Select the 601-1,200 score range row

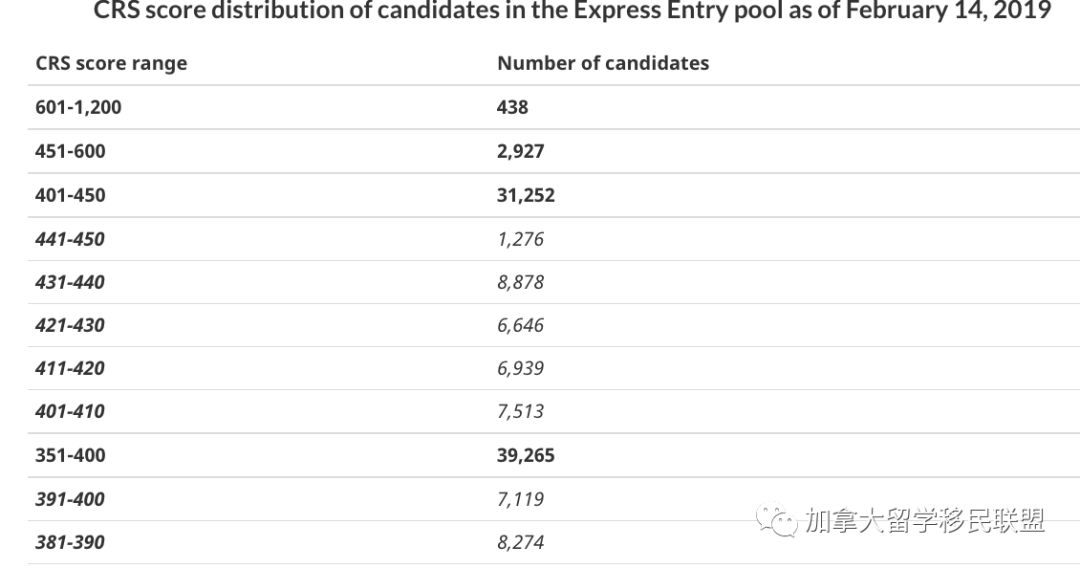[554, 107]
